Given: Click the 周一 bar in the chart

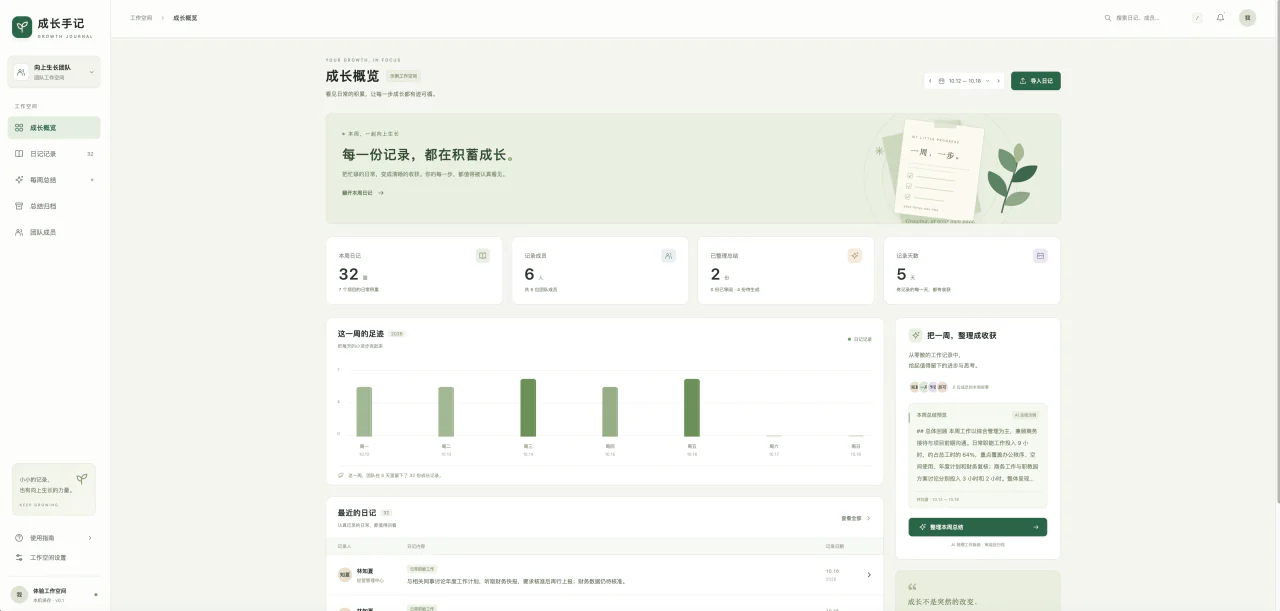Looking at the screenshot, I should pos(364,411).
